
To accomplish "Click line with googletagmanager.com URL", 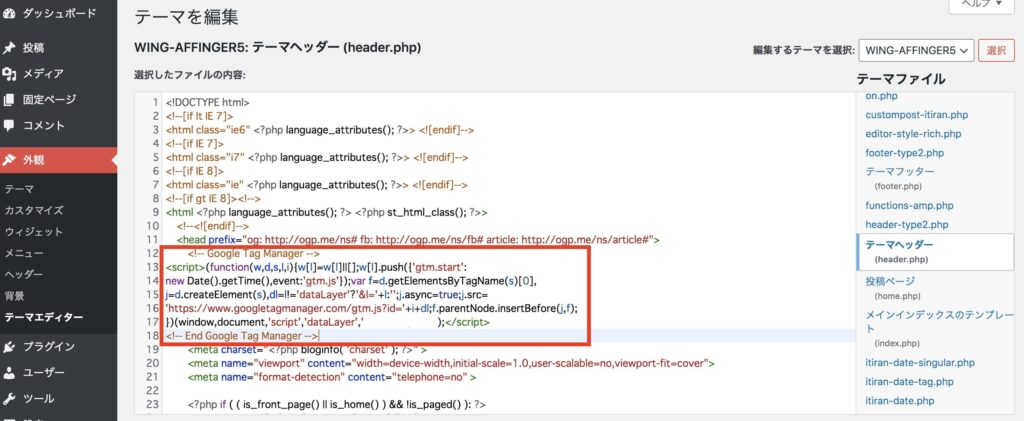I will coord(372,308).
